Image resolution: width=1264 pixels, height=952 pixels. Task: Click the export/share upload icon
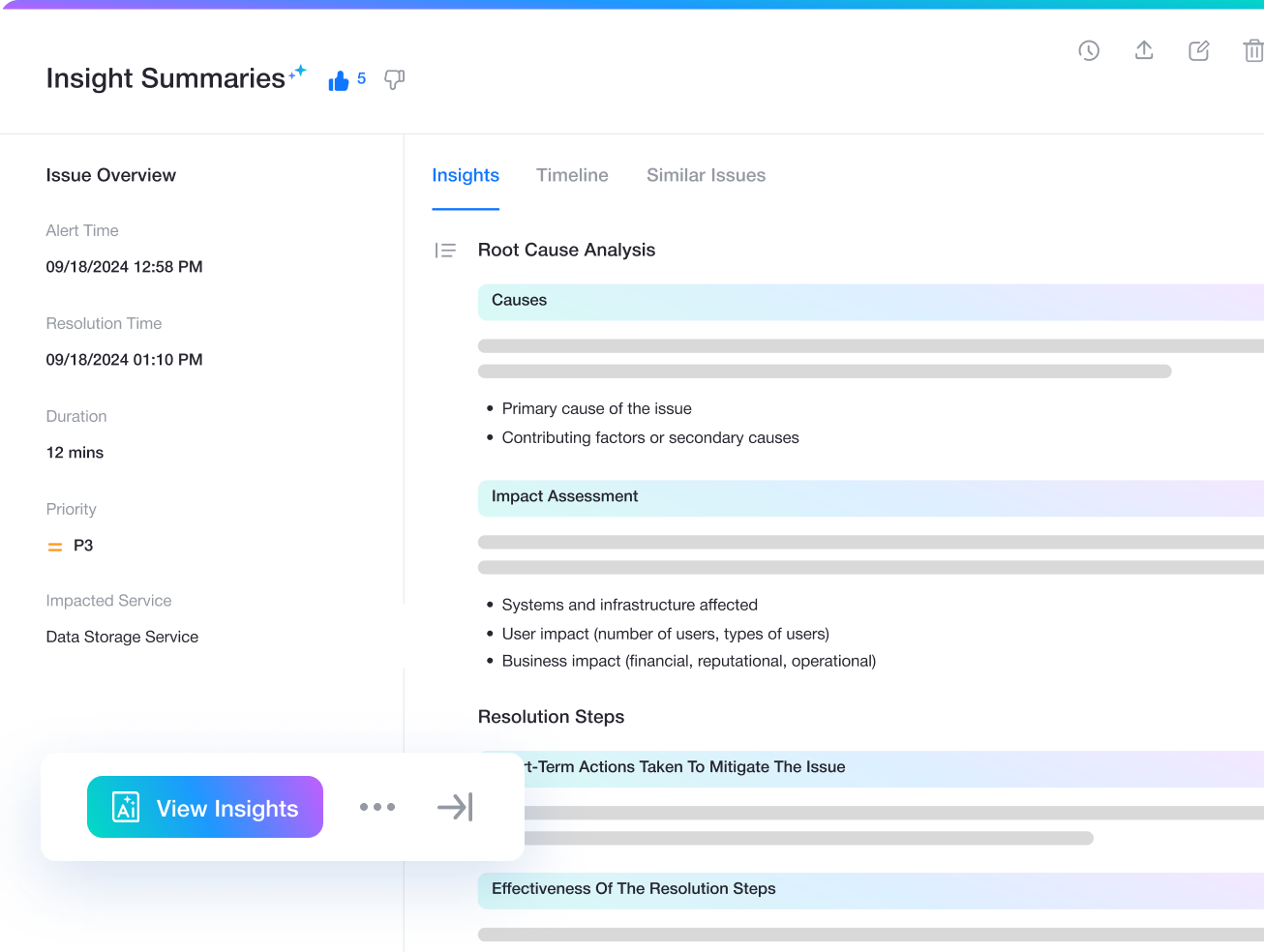pyautogui.click(x=1144, y=51)
